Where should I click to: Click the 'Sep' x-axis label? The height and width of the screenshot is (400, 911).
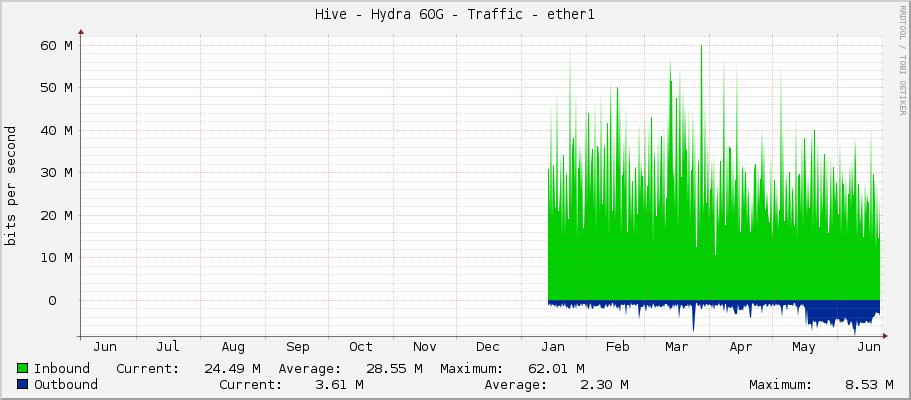[297, 347]
